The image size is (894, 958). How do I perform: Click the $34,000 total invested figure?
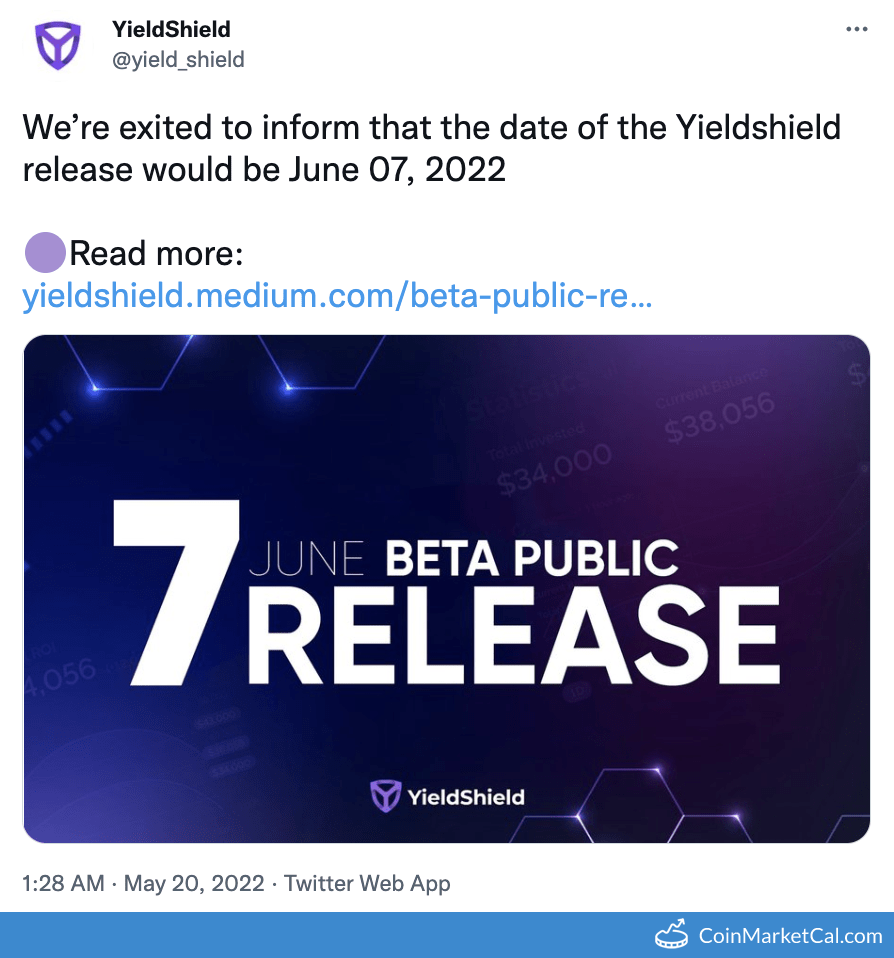pyautogui.click(x=556, y=471)
